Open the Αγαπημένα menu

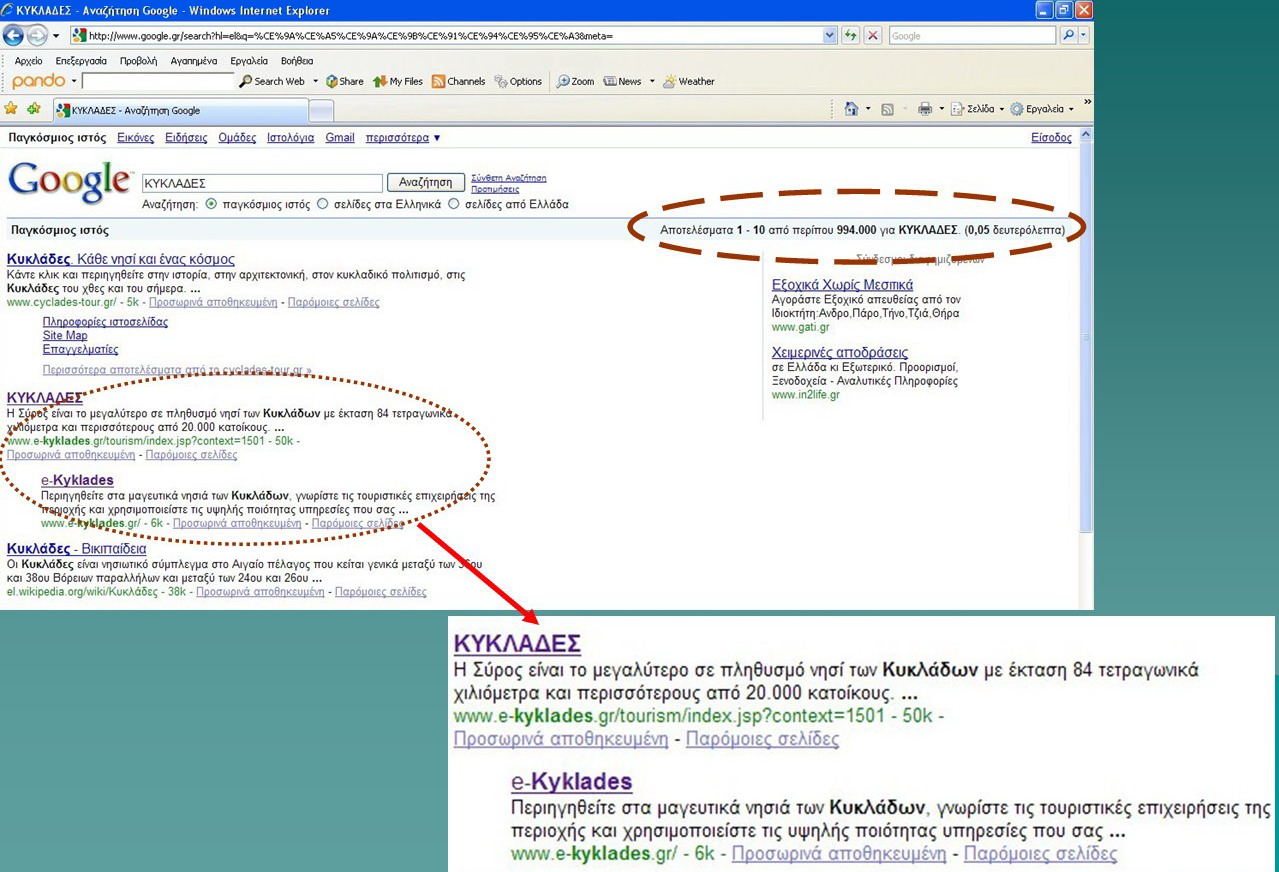[194, 61]
